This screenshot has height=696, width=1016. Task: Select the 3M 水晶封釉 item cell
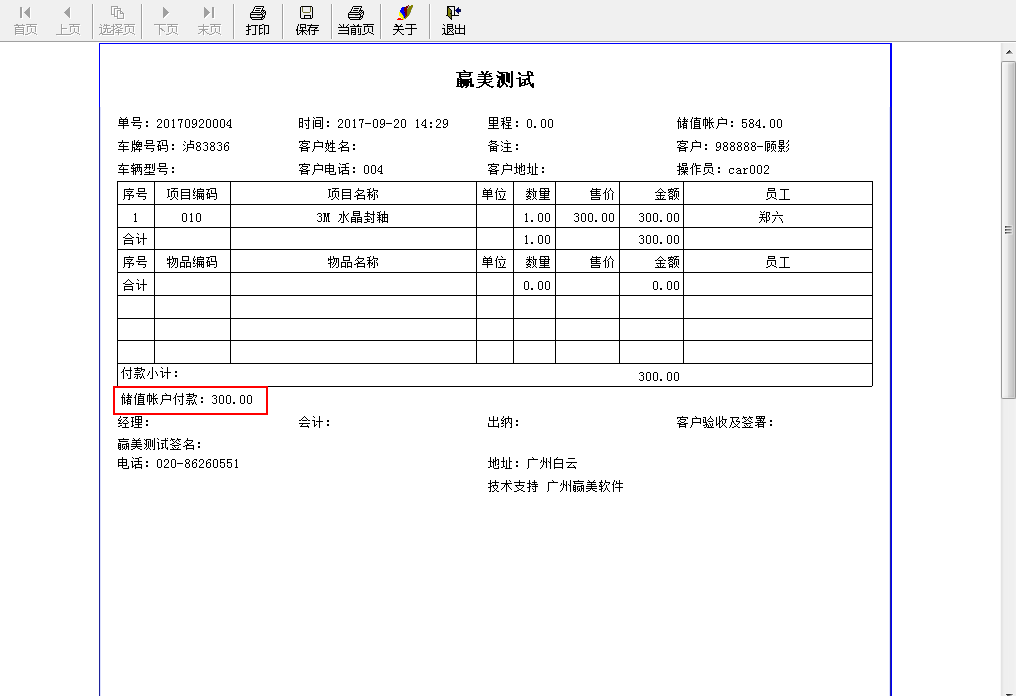pyautogui.click(x=353, y=217)
